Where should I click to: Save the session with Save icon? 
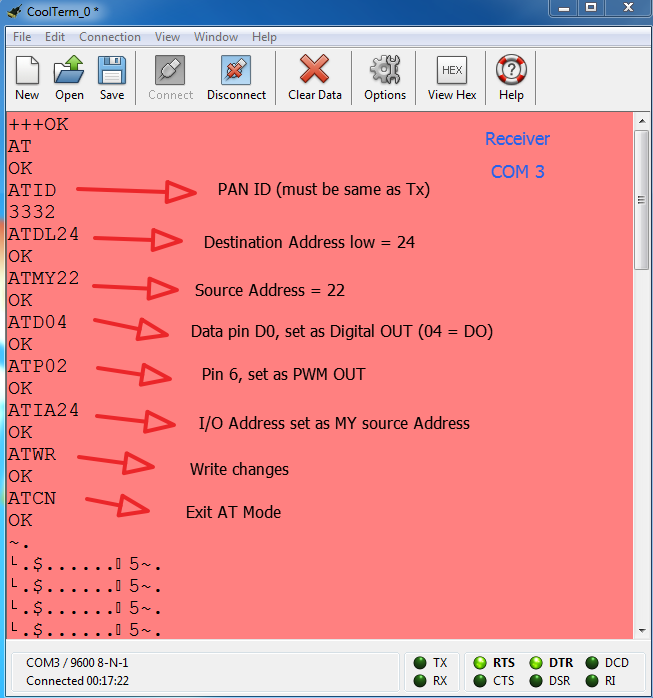pyautogui.click(x=112, y=72)
